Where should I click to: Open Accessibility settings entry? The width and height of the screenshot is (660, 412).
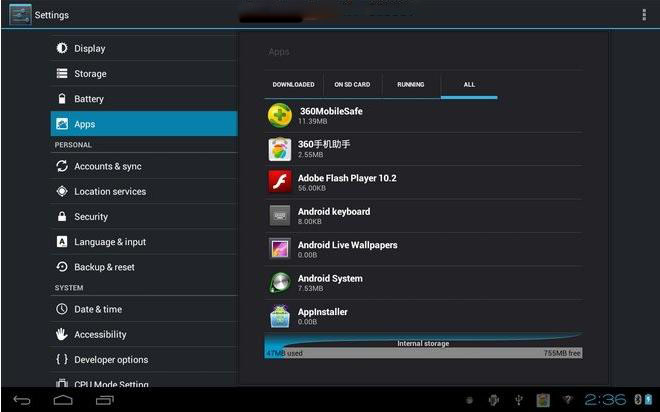click(144, 335)
